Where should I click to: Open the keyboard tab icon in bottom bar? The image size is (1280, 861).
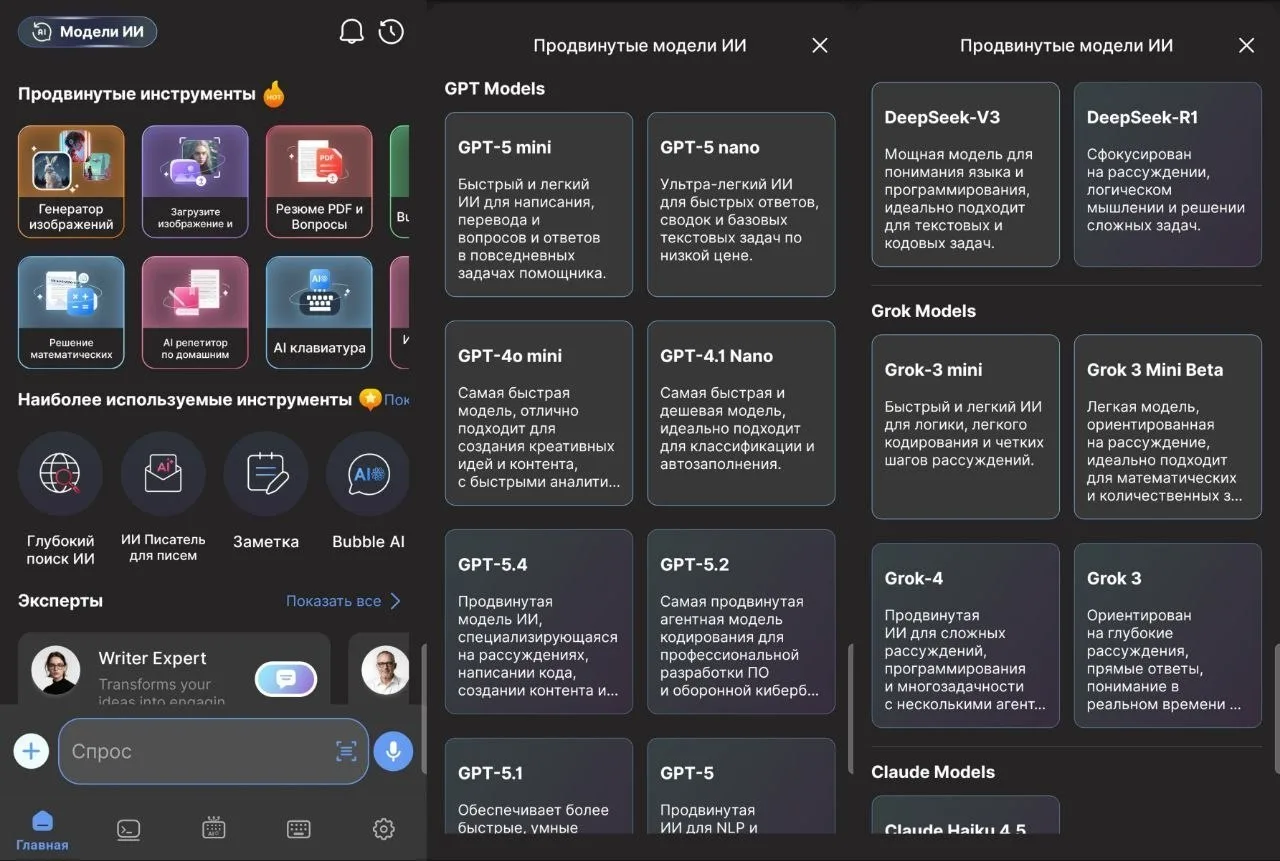pyautogui.click(x=298, y=829)
